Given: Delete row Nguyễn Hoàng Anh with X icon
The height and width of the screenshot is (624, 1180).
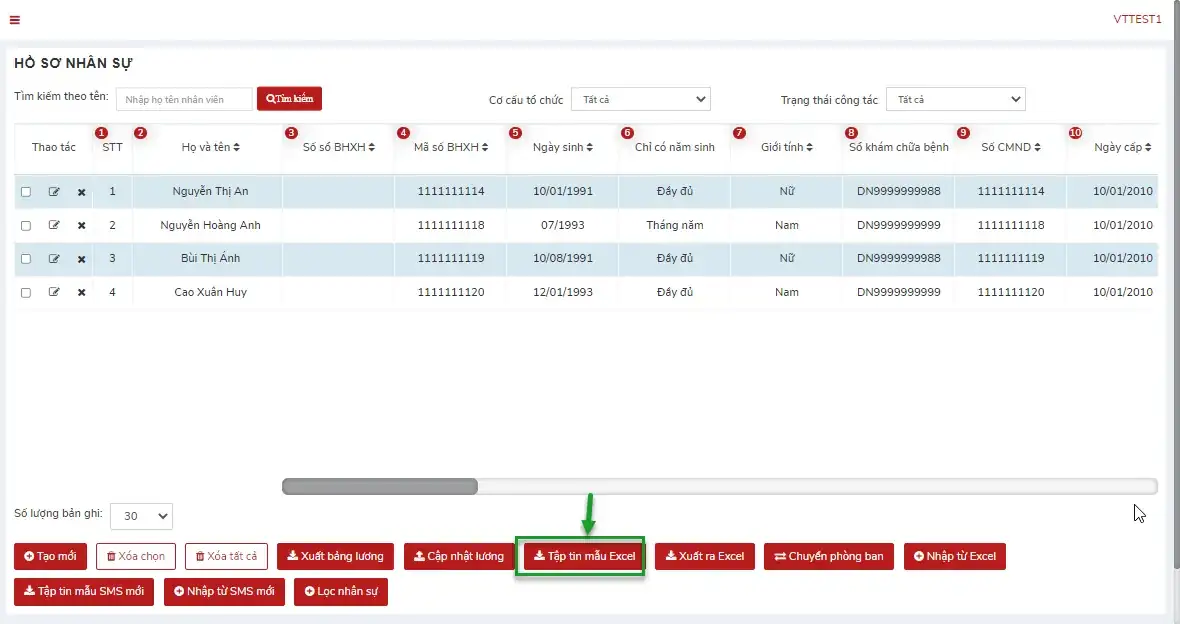Looking at the screenshot, I should 81,226.
